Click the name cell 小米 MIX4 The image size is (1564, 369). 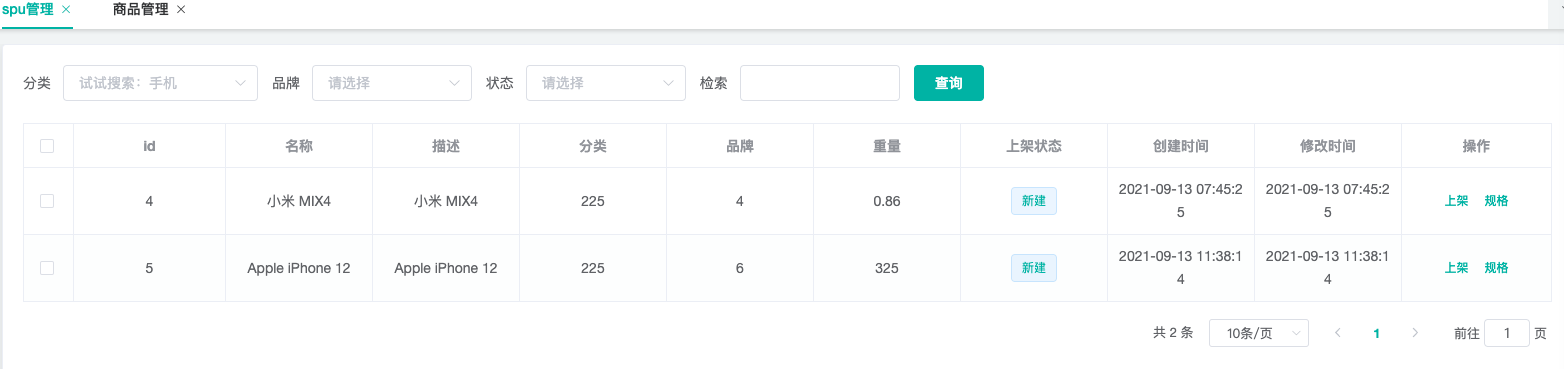299,201
